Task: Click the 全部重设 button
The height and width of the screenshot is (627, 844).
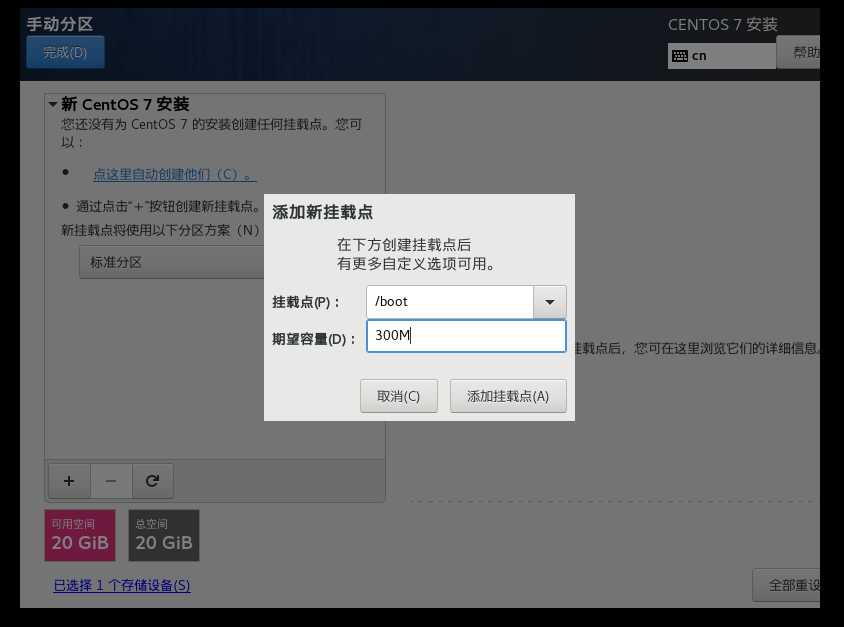Action: [x=787, y=585]
